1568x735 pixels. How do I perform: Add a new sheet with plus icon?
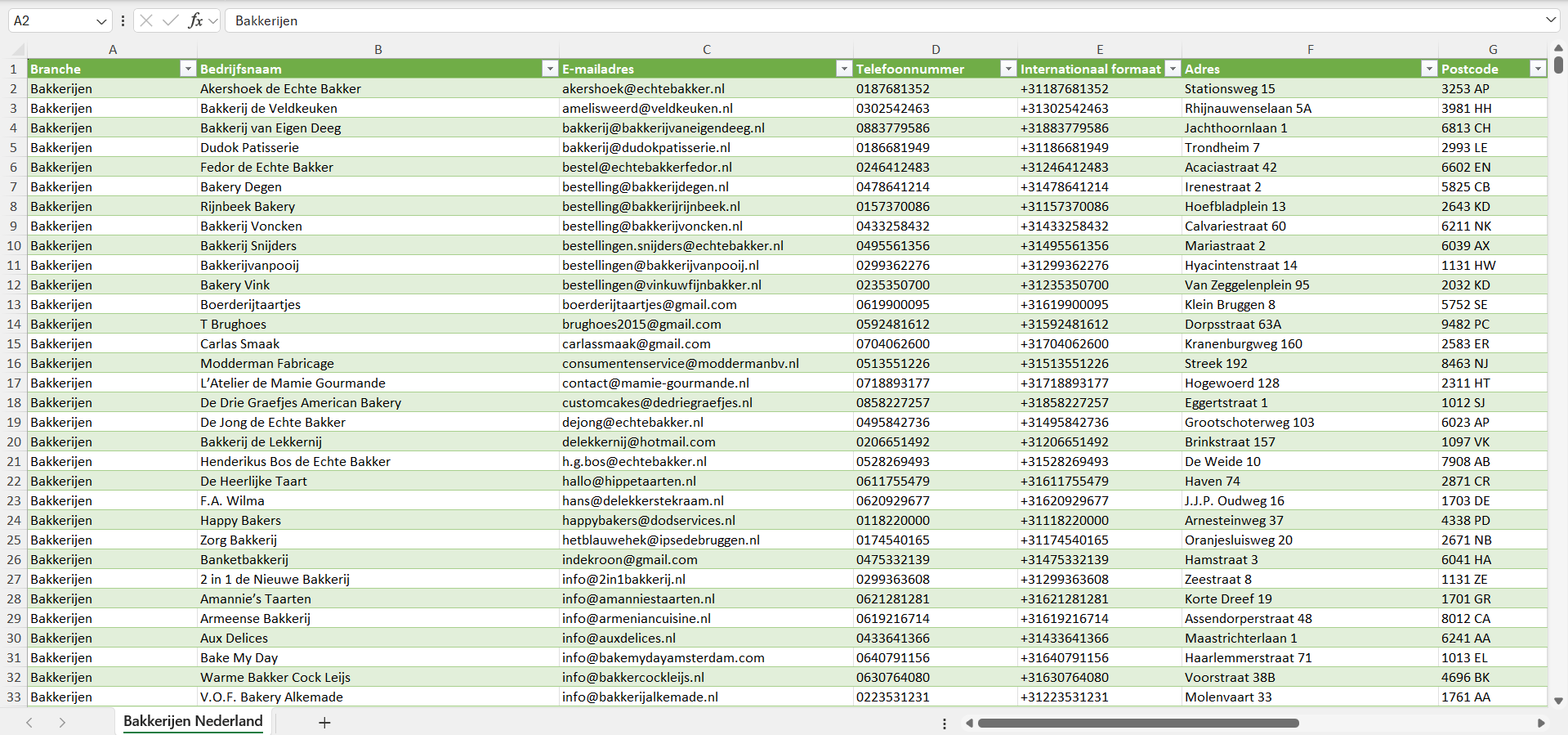pyautogui.click(x=324, y=723)
